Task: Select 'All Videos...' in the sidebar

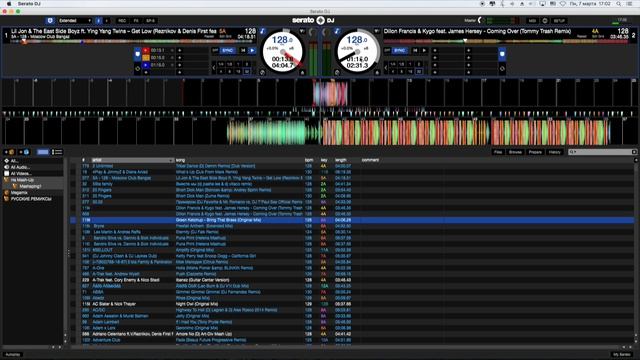Action: pos(21,173)
